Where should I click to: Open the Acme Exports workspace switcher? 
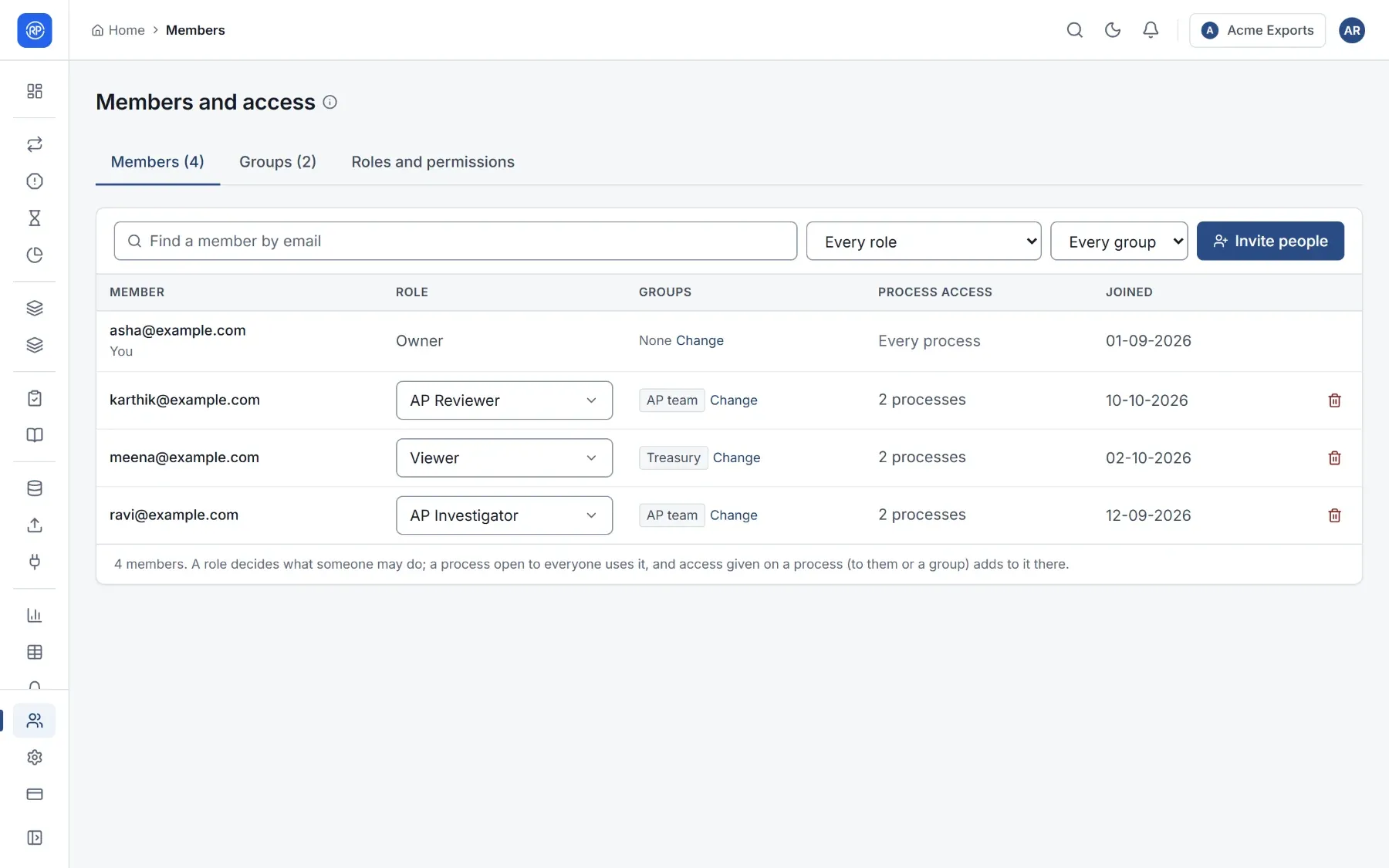coord(1257,30)
